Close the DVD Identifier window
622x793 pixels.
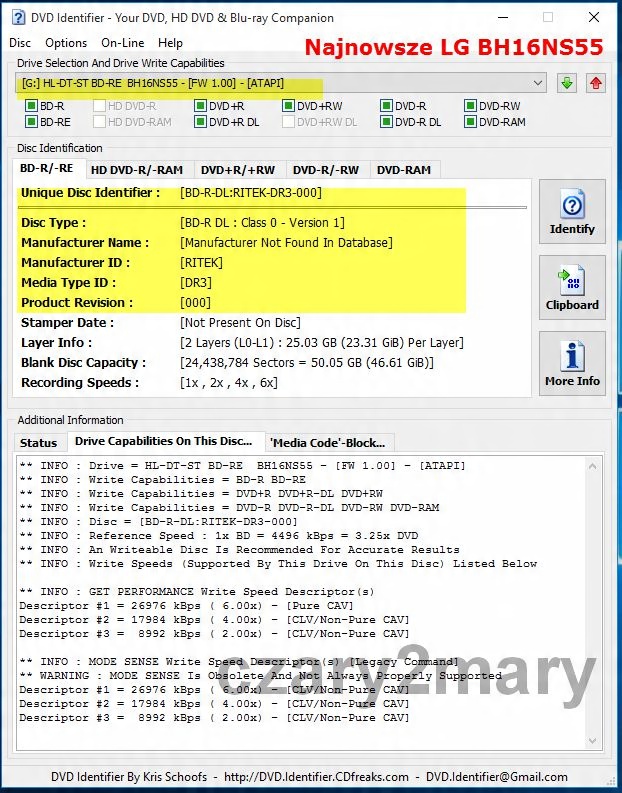click(594, 18)
